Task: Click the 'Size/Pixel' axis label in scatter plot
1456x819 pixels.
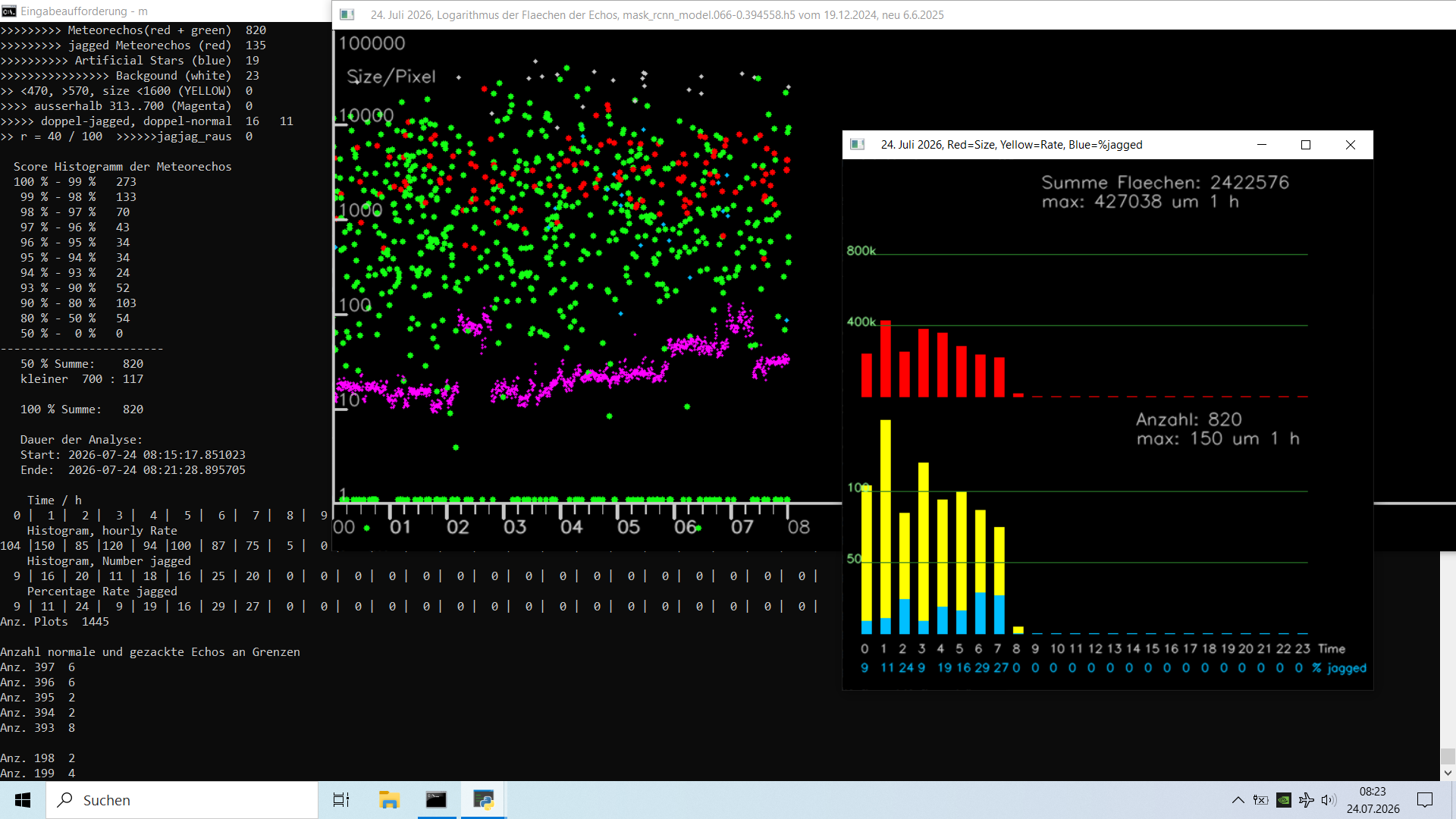Action: (x=391, y=77)
